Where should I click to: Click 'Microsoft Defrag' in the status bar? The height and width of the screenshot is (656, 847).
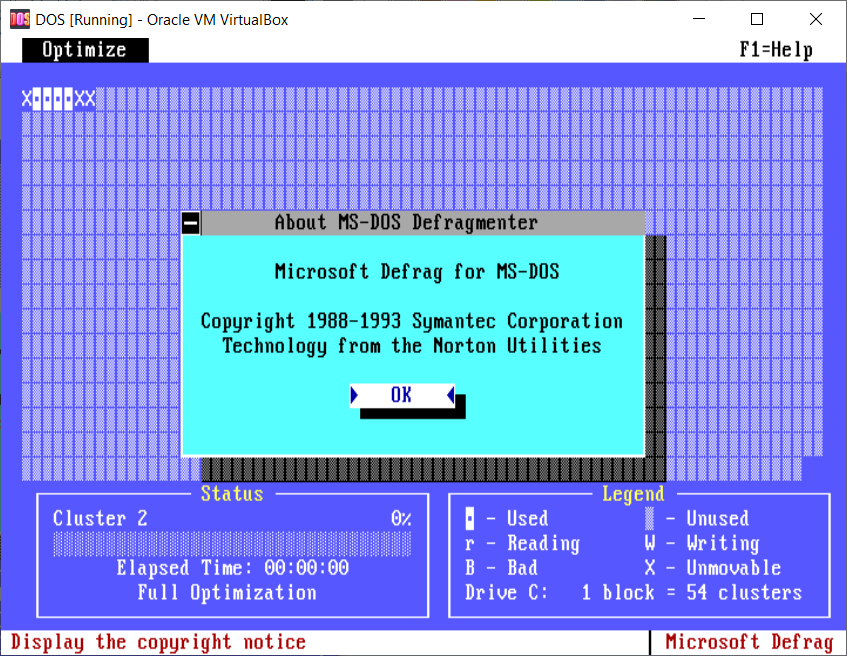tap(749, 642)
